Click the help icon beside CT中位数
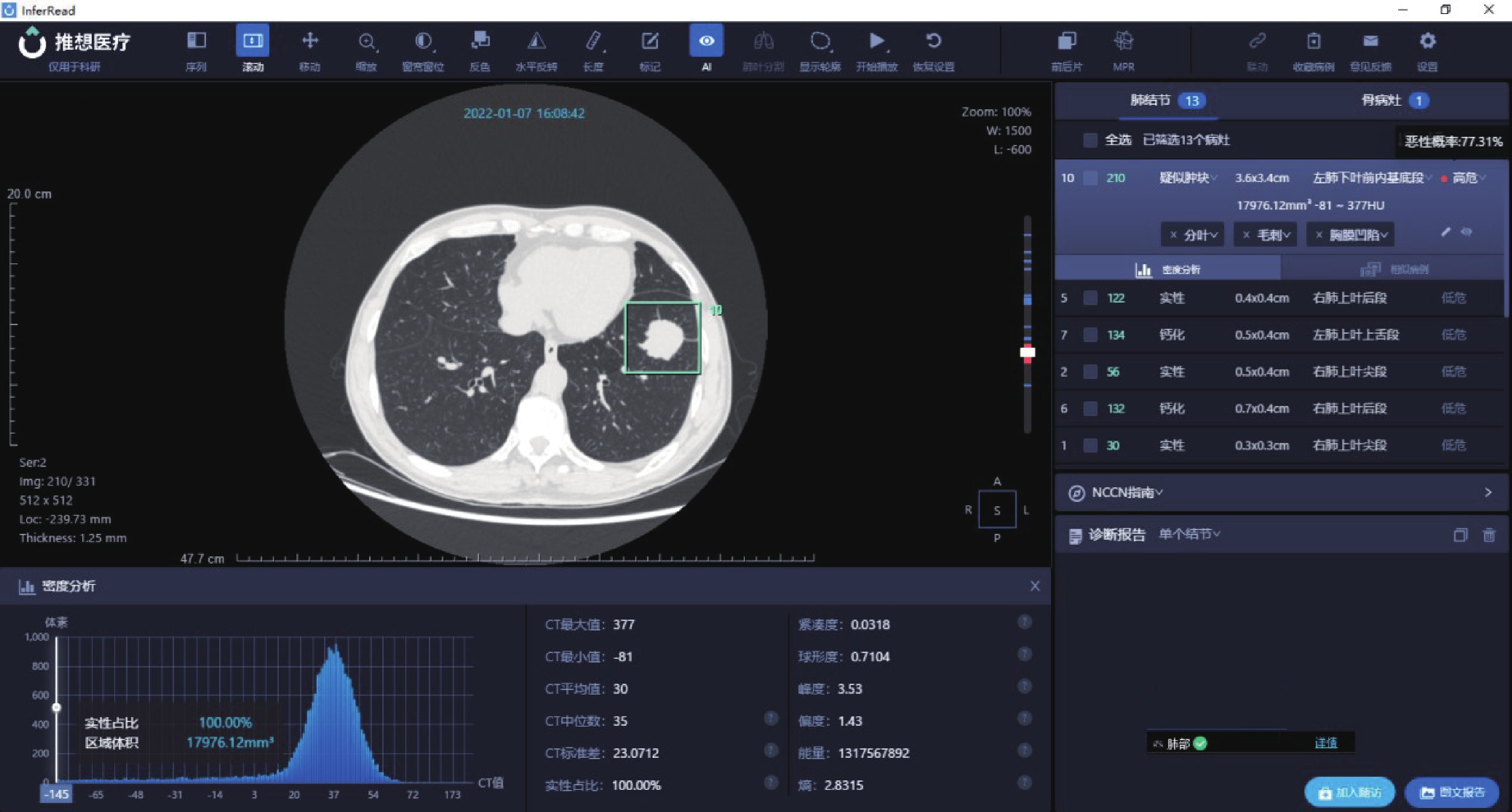 tap(770, 718)
